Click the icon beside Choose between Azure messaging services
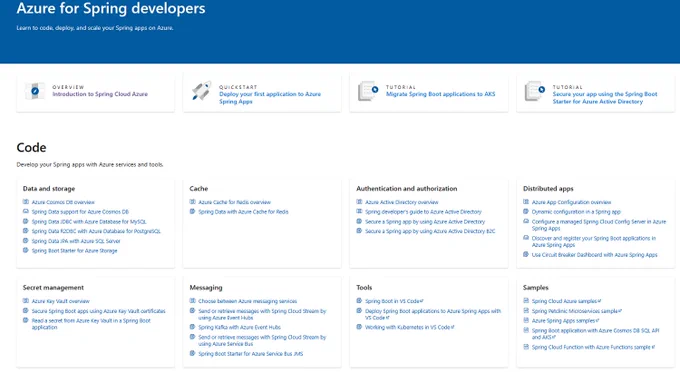This screenshot has width=680, height=373. 193,301
